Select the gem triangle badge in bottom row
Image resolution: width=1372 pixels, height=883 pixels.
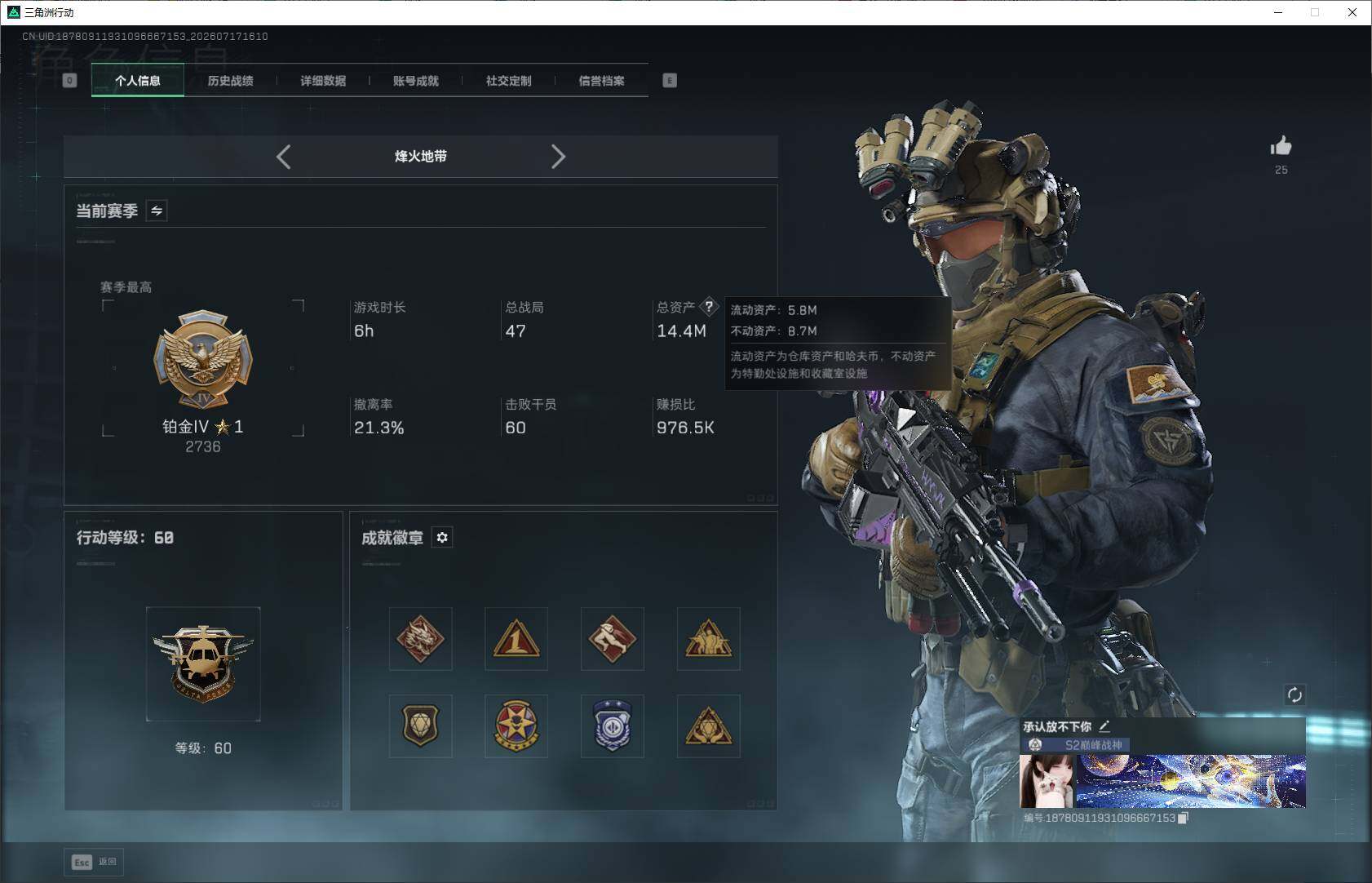709,726
